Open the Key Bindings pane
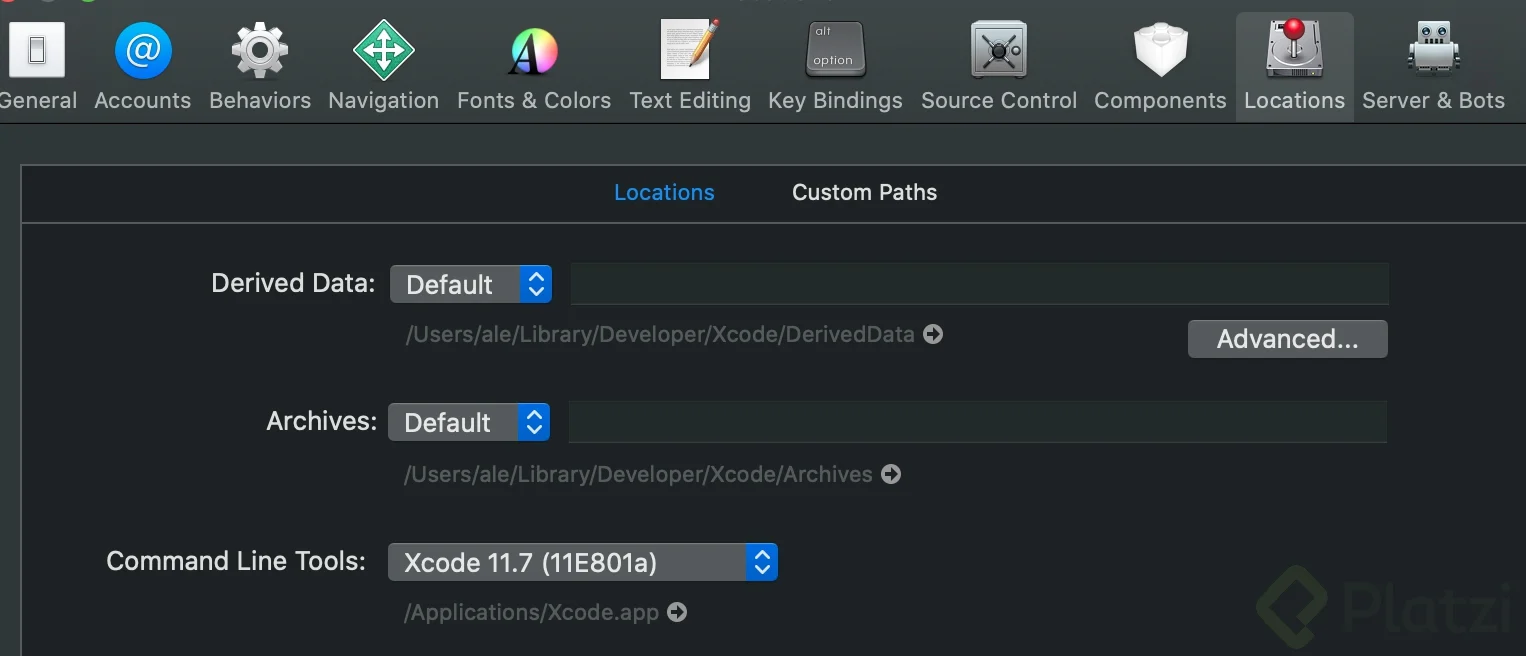This screenshot has width=1526, height=656. pos(835,66)
